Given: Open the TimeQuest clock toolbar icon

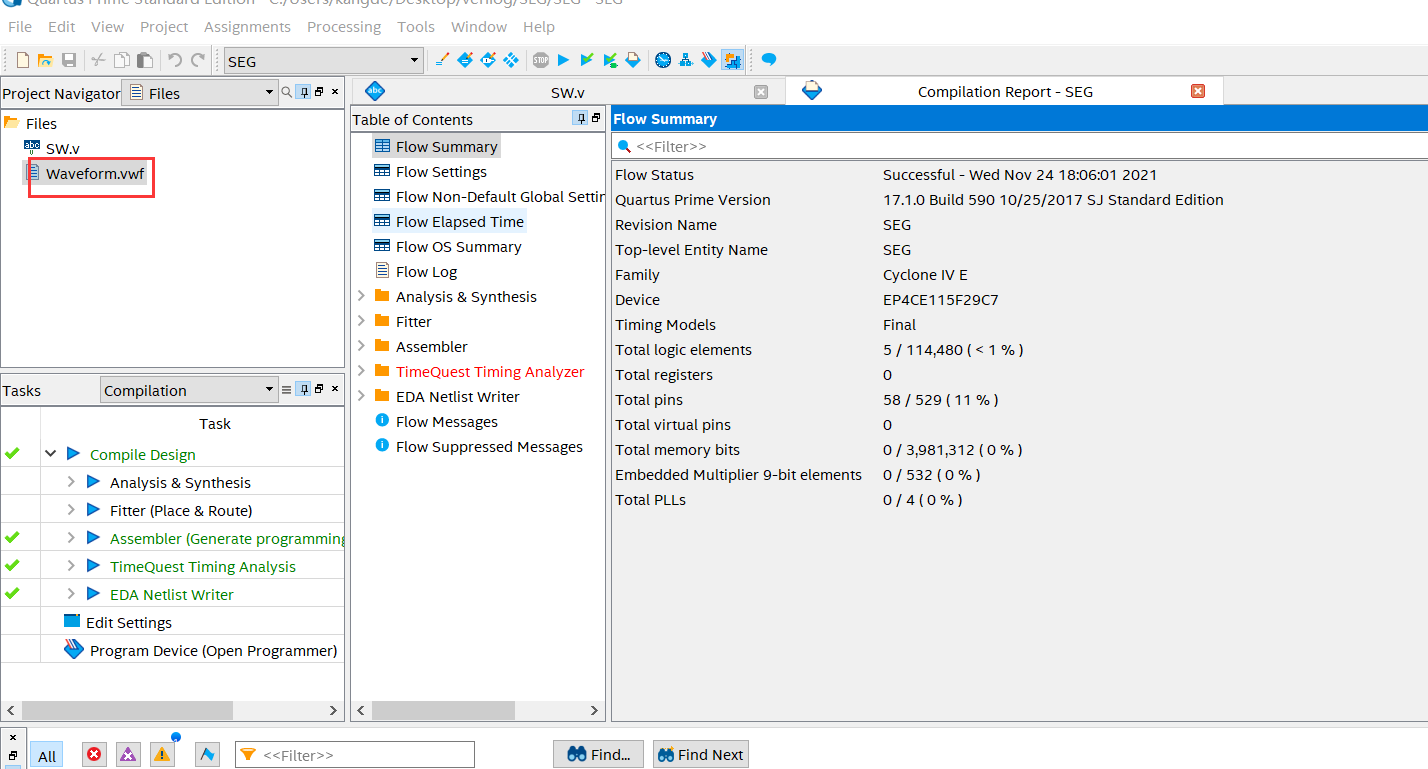Looking at the screenshot, I should 663,60.
